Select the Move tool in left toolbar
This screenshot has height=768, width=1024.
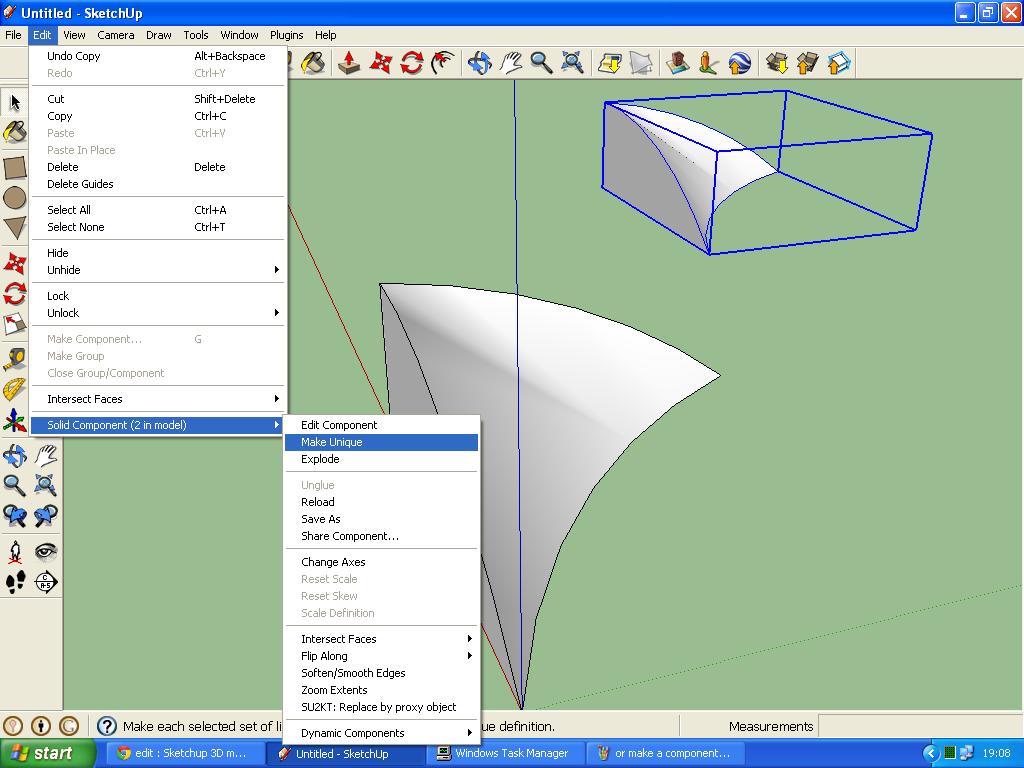14,263
